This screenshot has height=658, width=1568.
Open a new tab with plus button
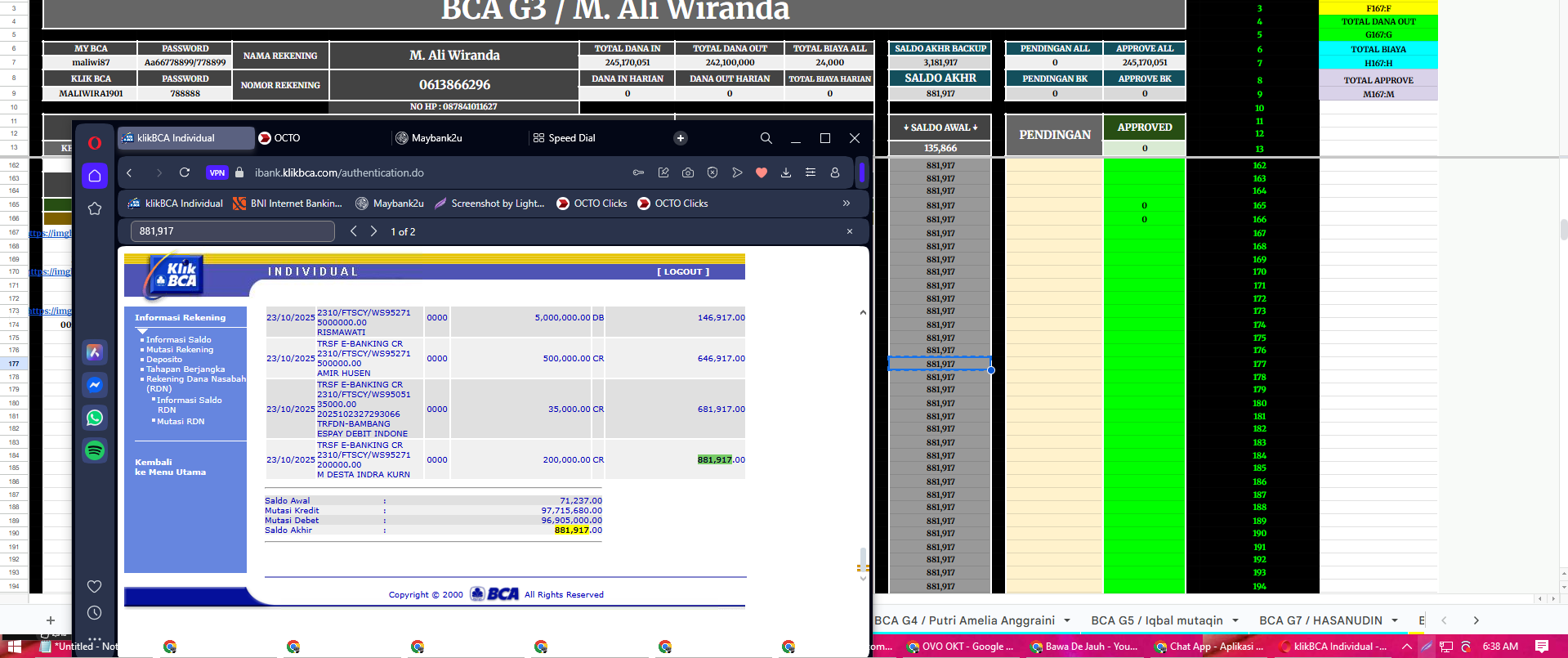(681, 138)
